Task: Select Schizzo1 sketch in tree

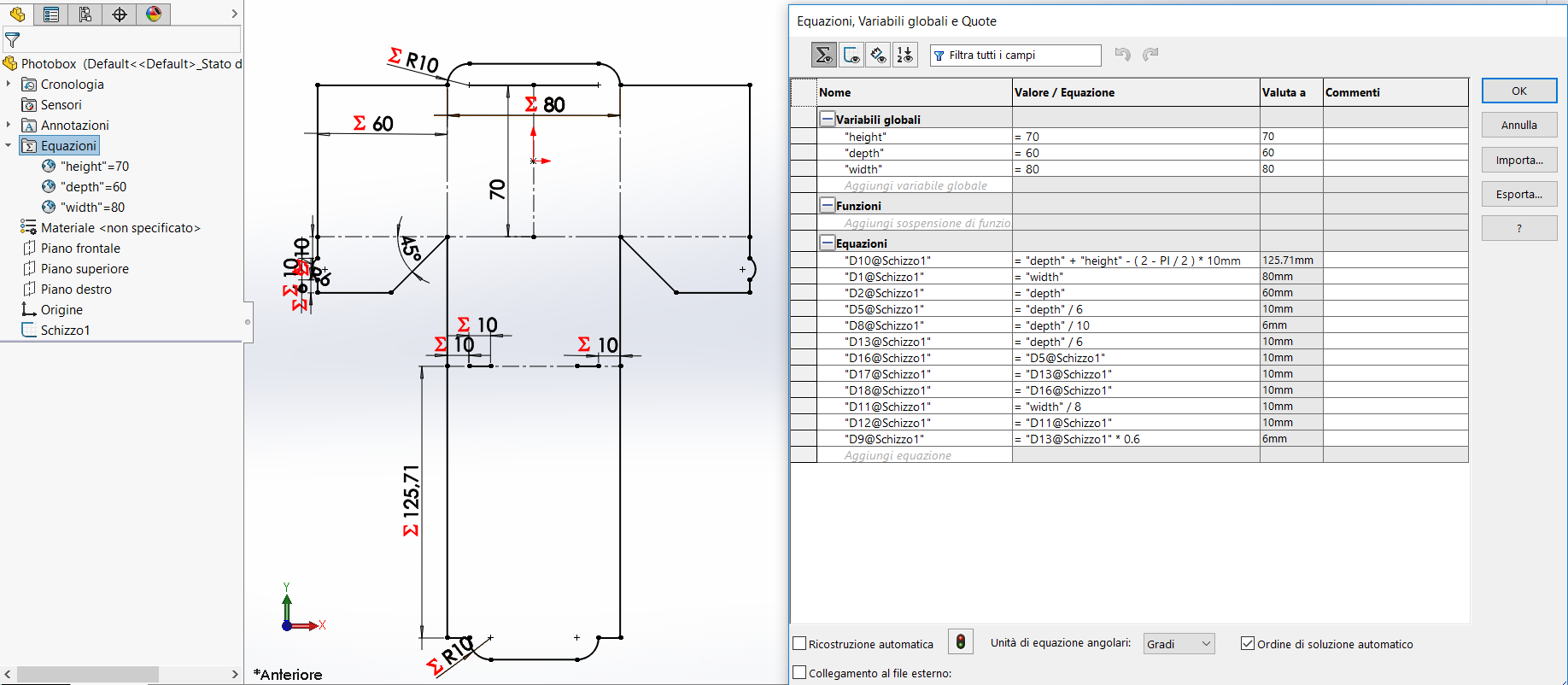Action: tap(65, 330)
